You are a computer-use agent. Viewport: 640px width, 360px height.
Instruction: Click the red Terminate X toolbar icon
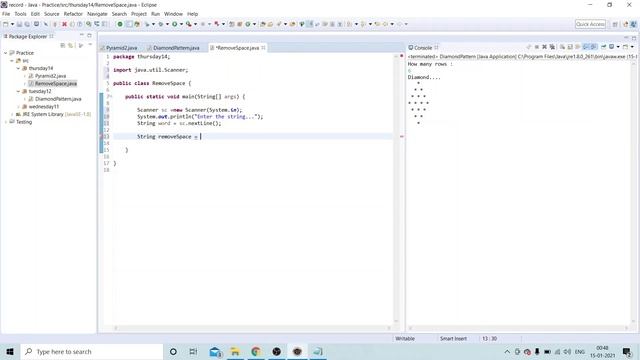64,24
